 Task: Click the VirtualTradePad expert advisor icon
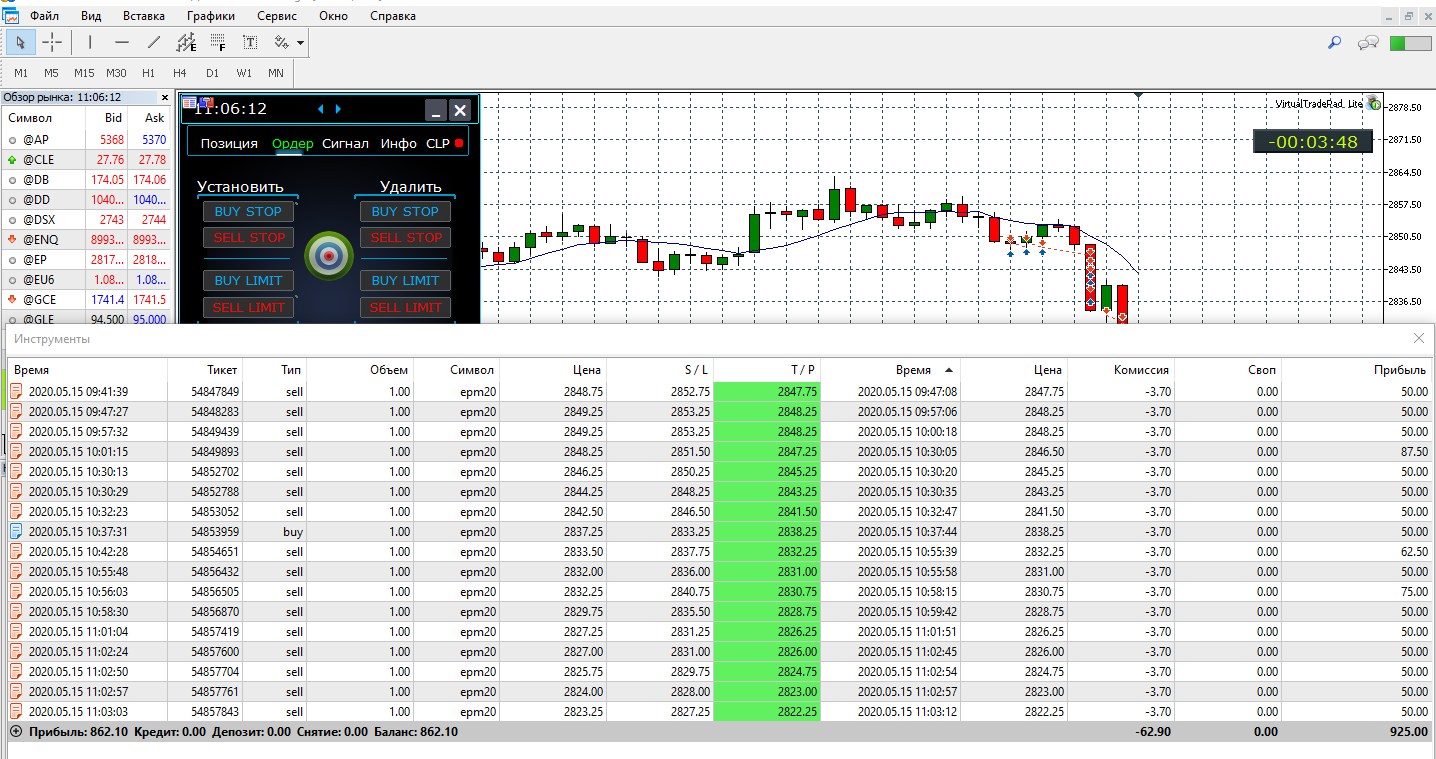pos(1374,103)
